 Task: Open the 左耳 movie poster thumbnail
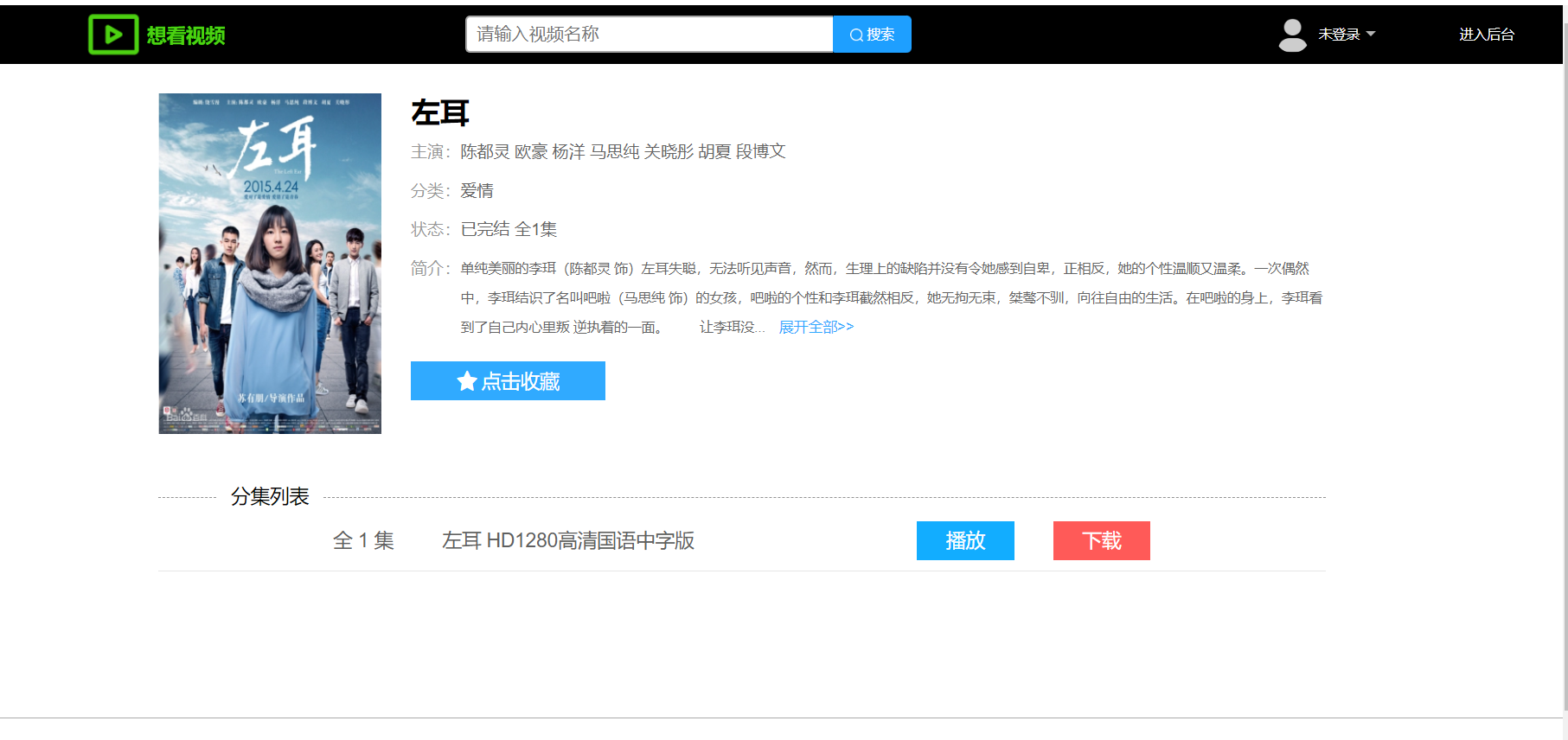coord(270,264)
